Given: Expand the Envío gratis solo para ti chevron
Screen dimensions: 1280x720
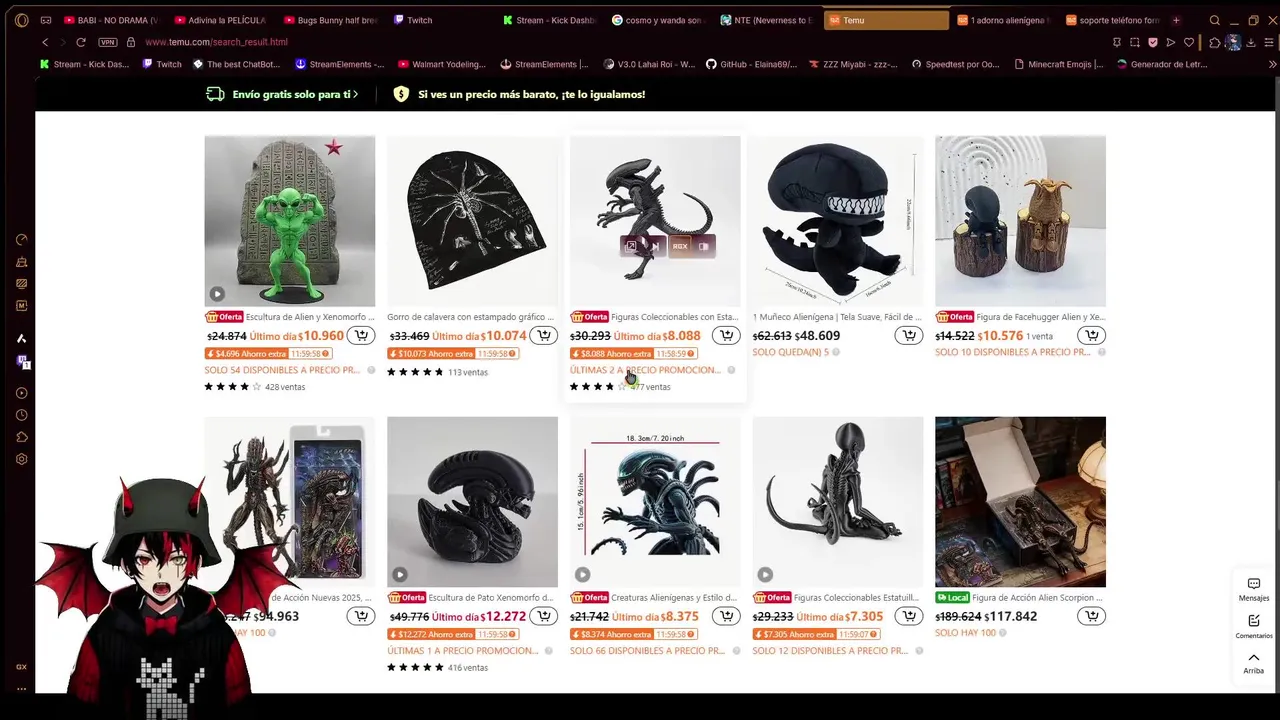Looking at the screenshot, I should point(356,94).
